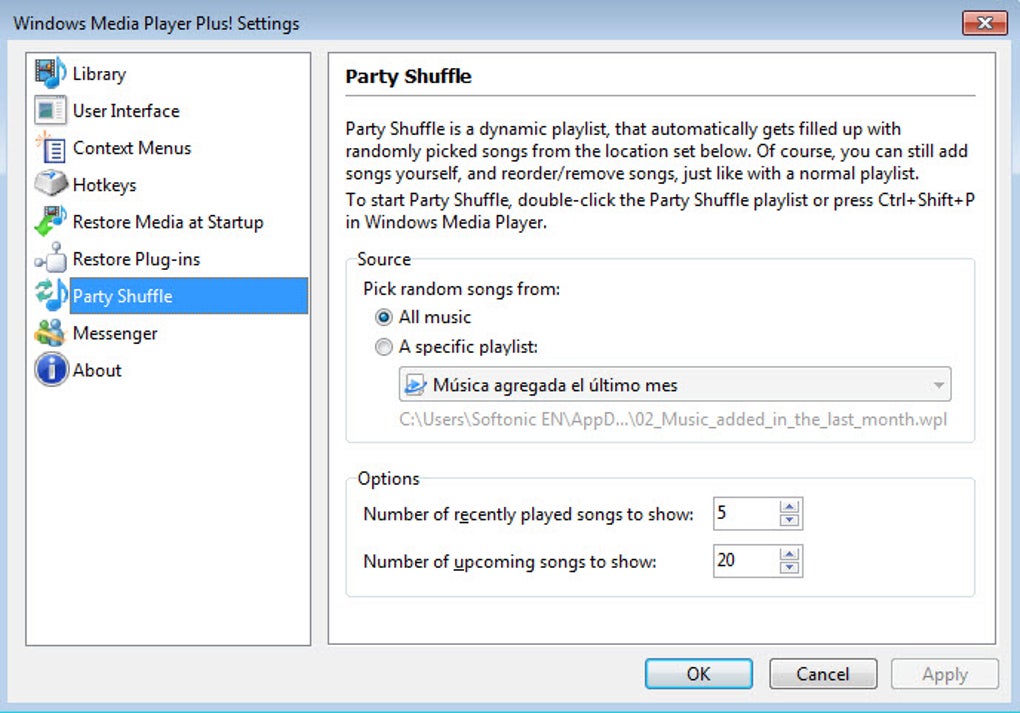Click 'Number of upcoming songs to show' label
Screen dimensions: 1020x713
point(510,561)
